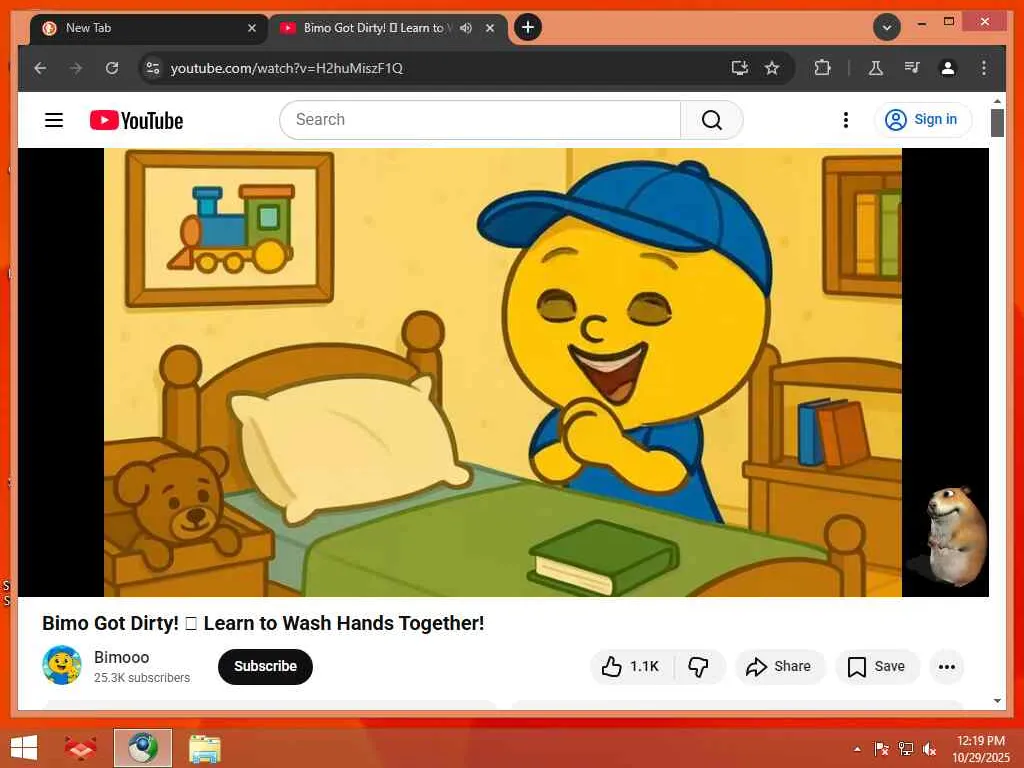
Task: Go forward in browser history
Action: pyautogui.click(x=76, y=68)
